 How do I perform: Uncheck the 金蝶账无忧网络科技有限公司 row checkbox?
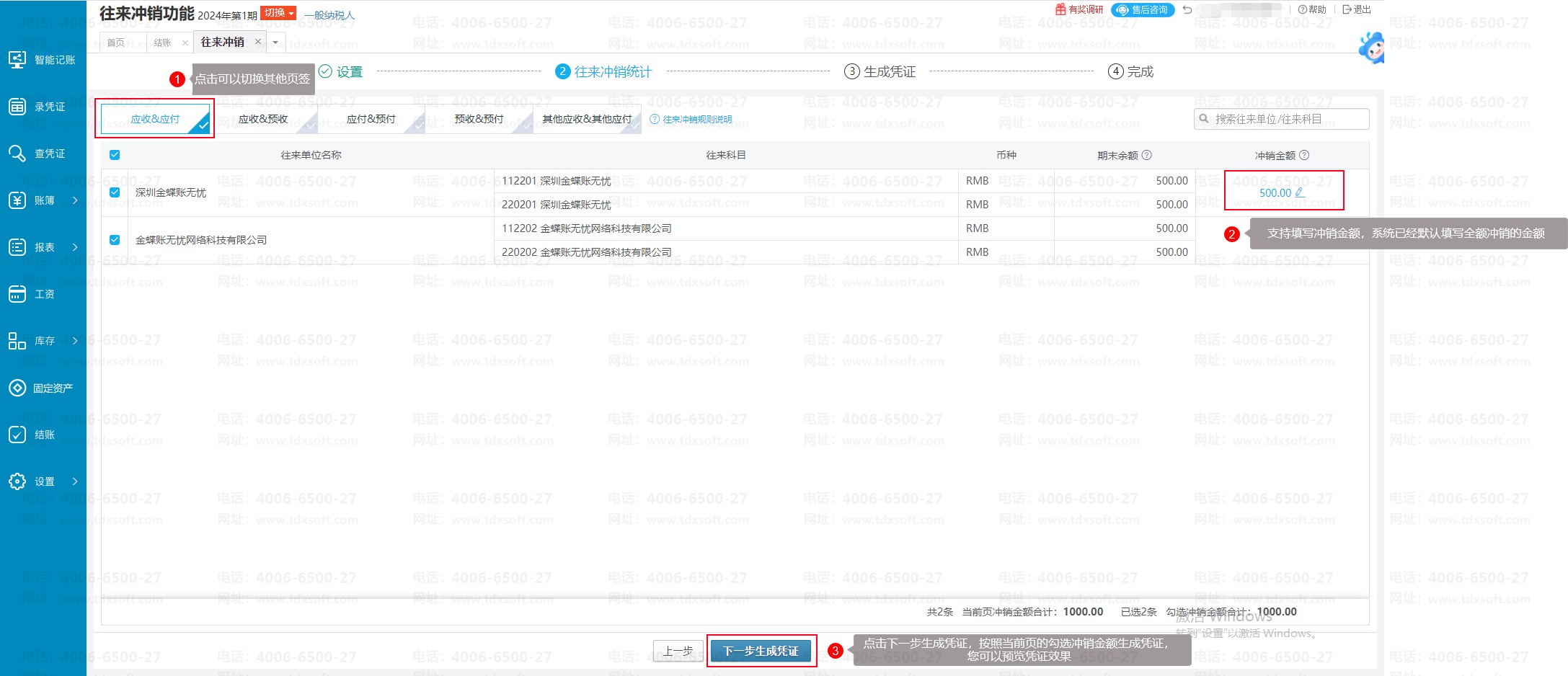coord(115,240)
